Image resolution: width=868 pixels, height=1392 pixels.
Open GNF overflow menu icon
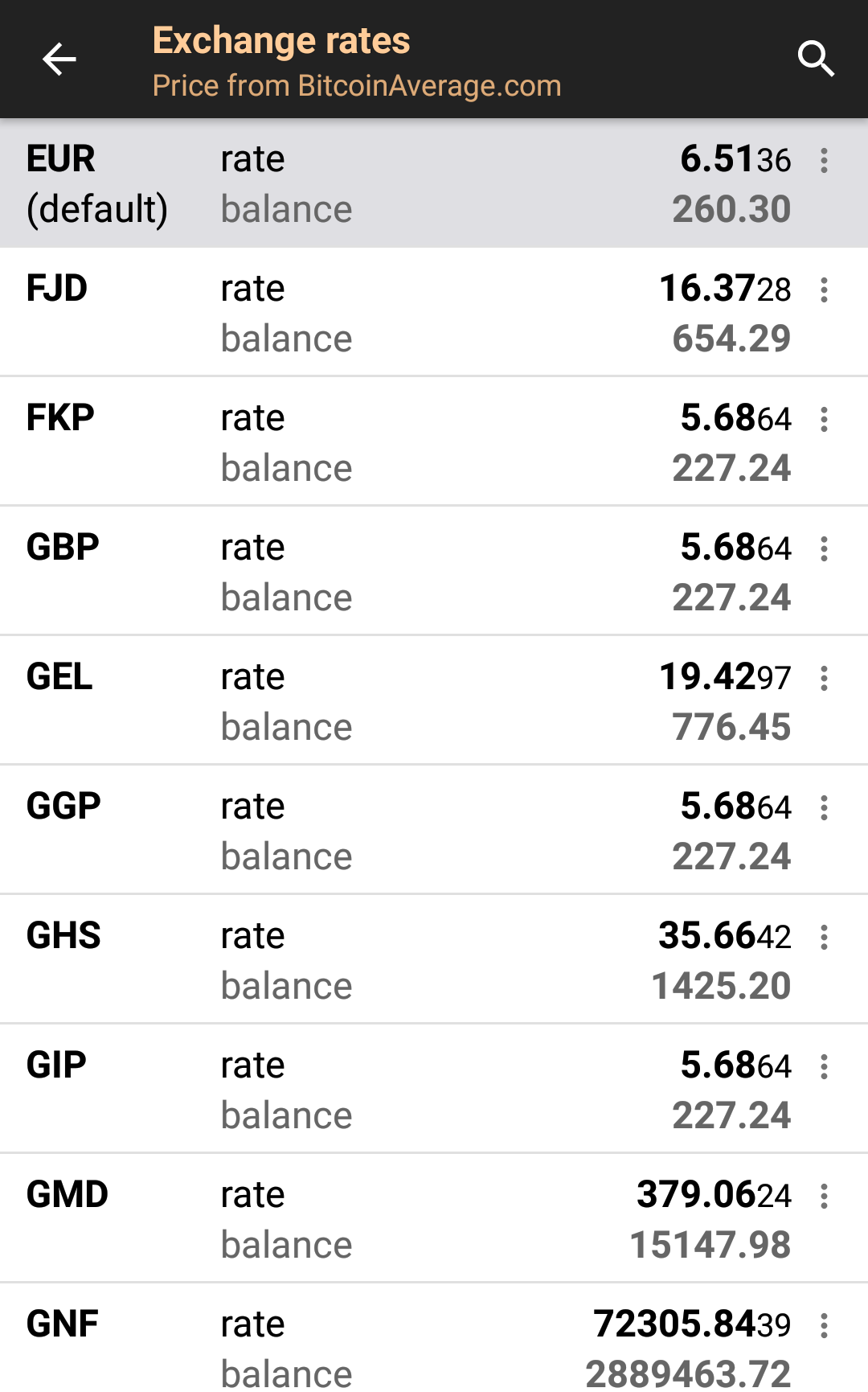point(824,1325)
